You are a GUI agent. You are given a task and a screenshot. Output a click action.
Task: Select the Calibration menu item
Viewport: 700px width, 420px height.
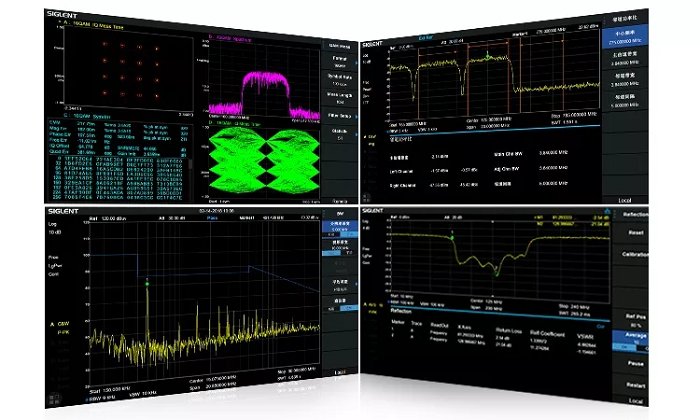(x=635, y=254)
